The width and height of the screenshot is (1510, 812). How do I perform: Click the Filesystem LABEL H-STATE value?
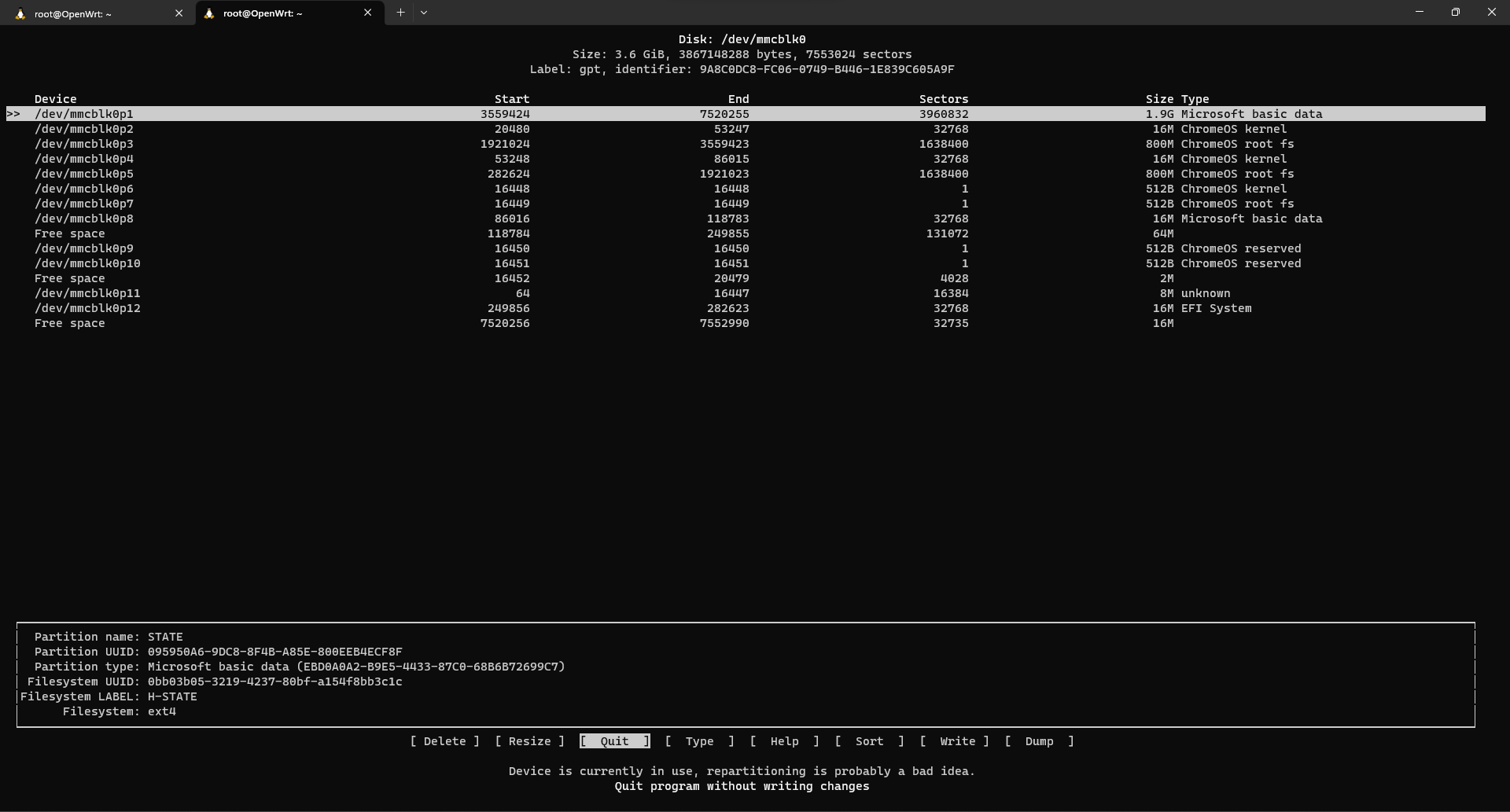(x=172, y=696)
